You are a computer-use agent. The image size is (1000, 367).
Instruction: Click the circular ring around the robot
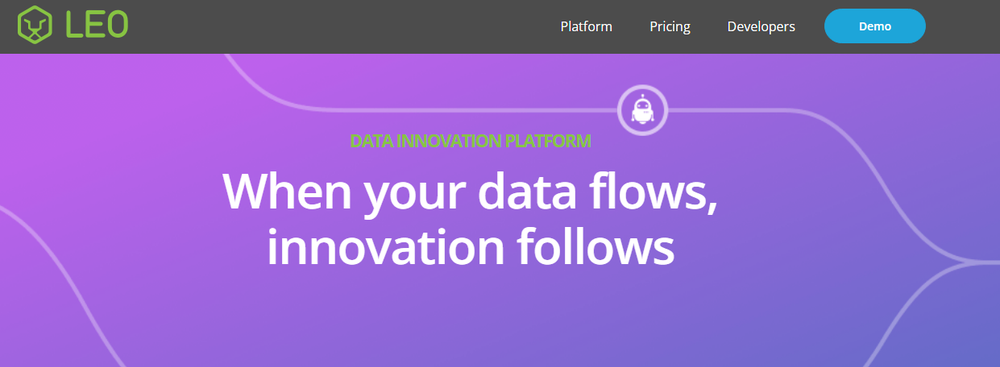pyautogui.click(x=642, y=110)
